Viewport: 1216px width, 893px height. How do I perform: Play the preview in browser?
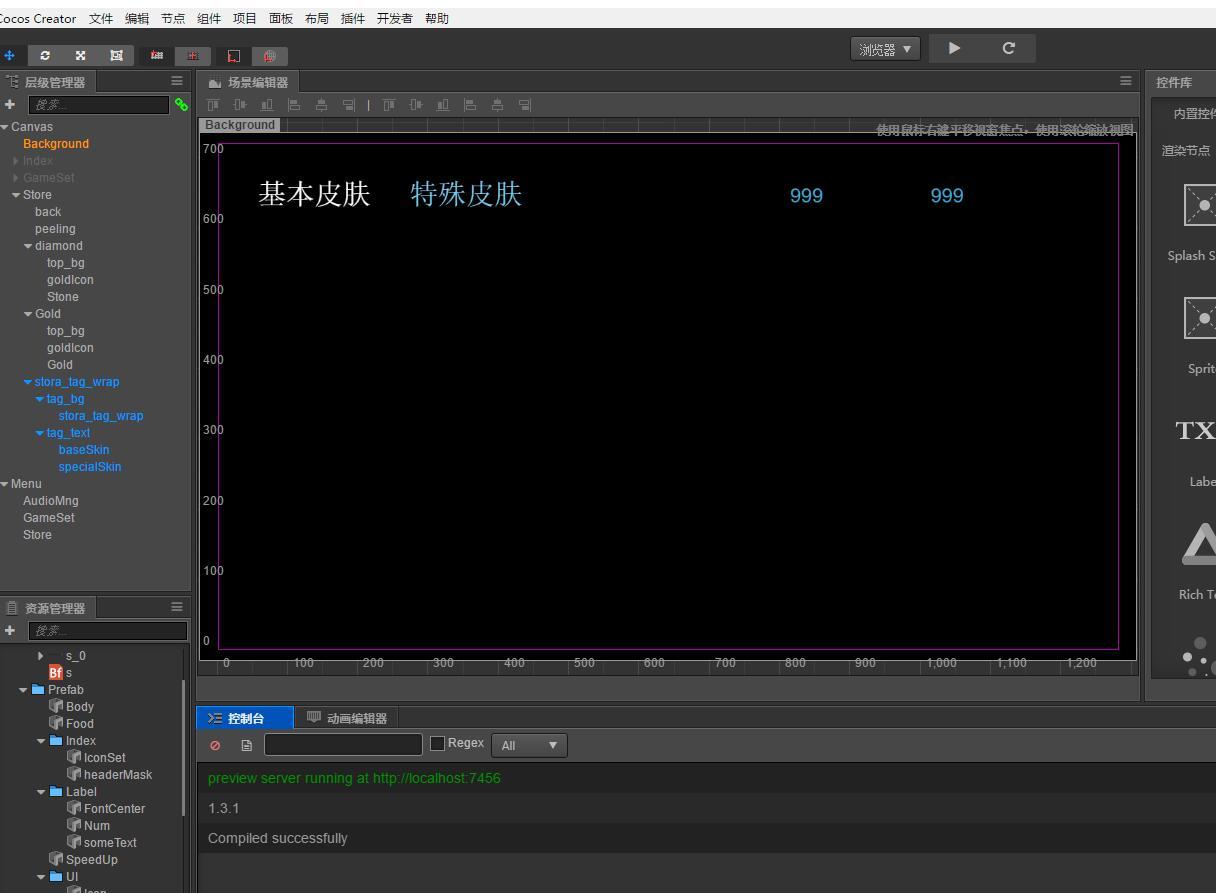(954, 48)
